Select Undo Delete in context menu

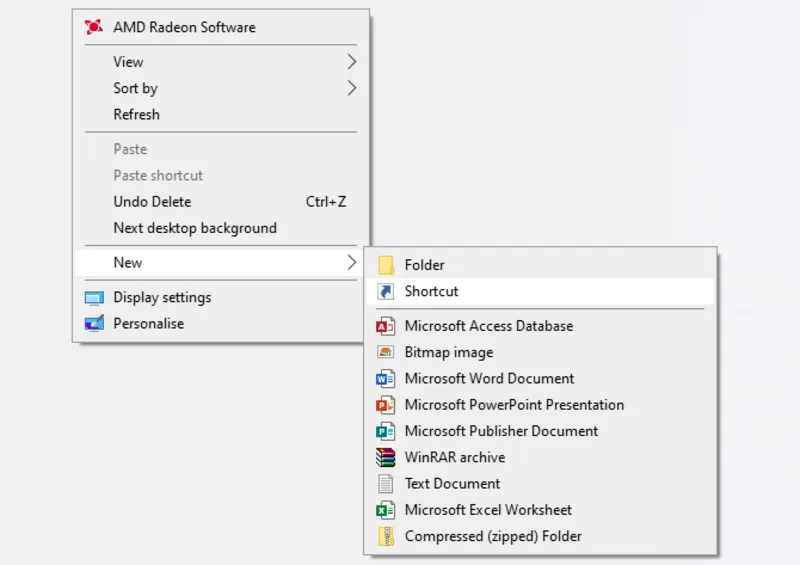coord(221,202)
